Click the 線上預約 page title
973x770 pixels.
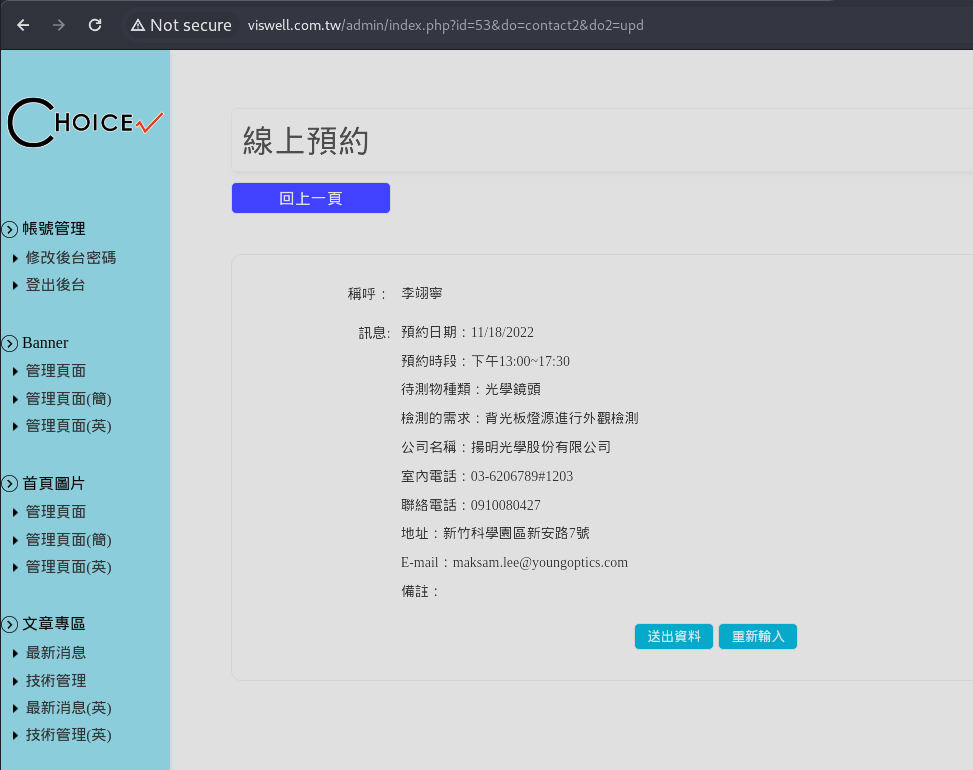(x=305, y=140)
